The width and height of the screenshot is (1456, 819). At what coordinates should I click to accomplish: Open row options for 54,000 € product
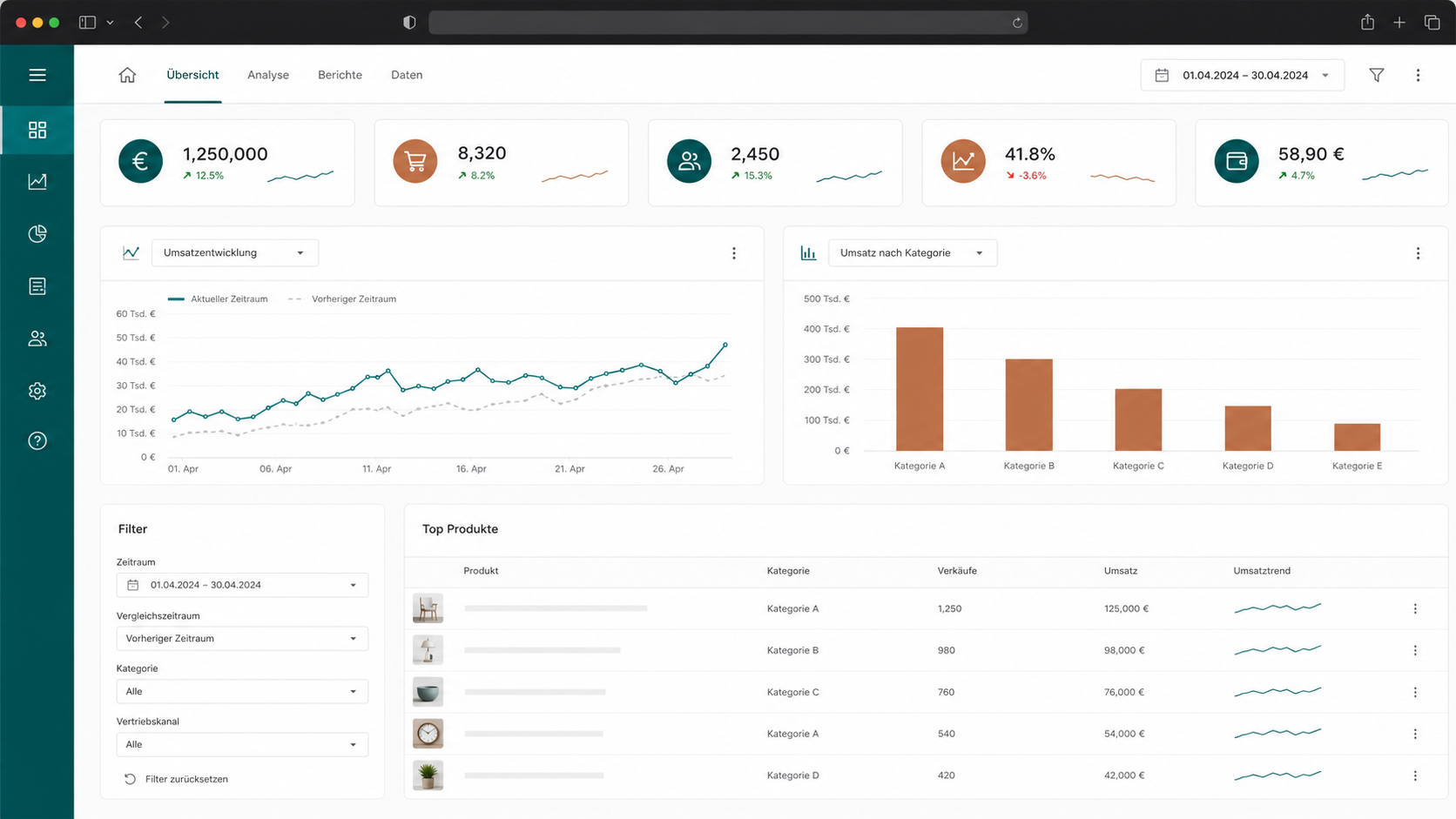tap(1415, 735)
